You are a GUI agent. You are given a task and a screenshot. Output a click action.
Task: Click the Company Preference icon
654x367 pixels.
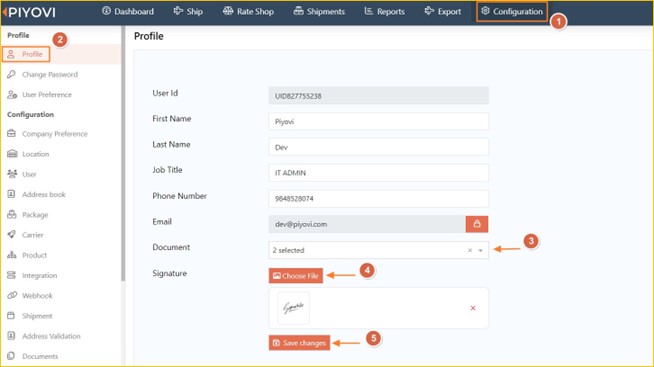[x=12, y=133]
